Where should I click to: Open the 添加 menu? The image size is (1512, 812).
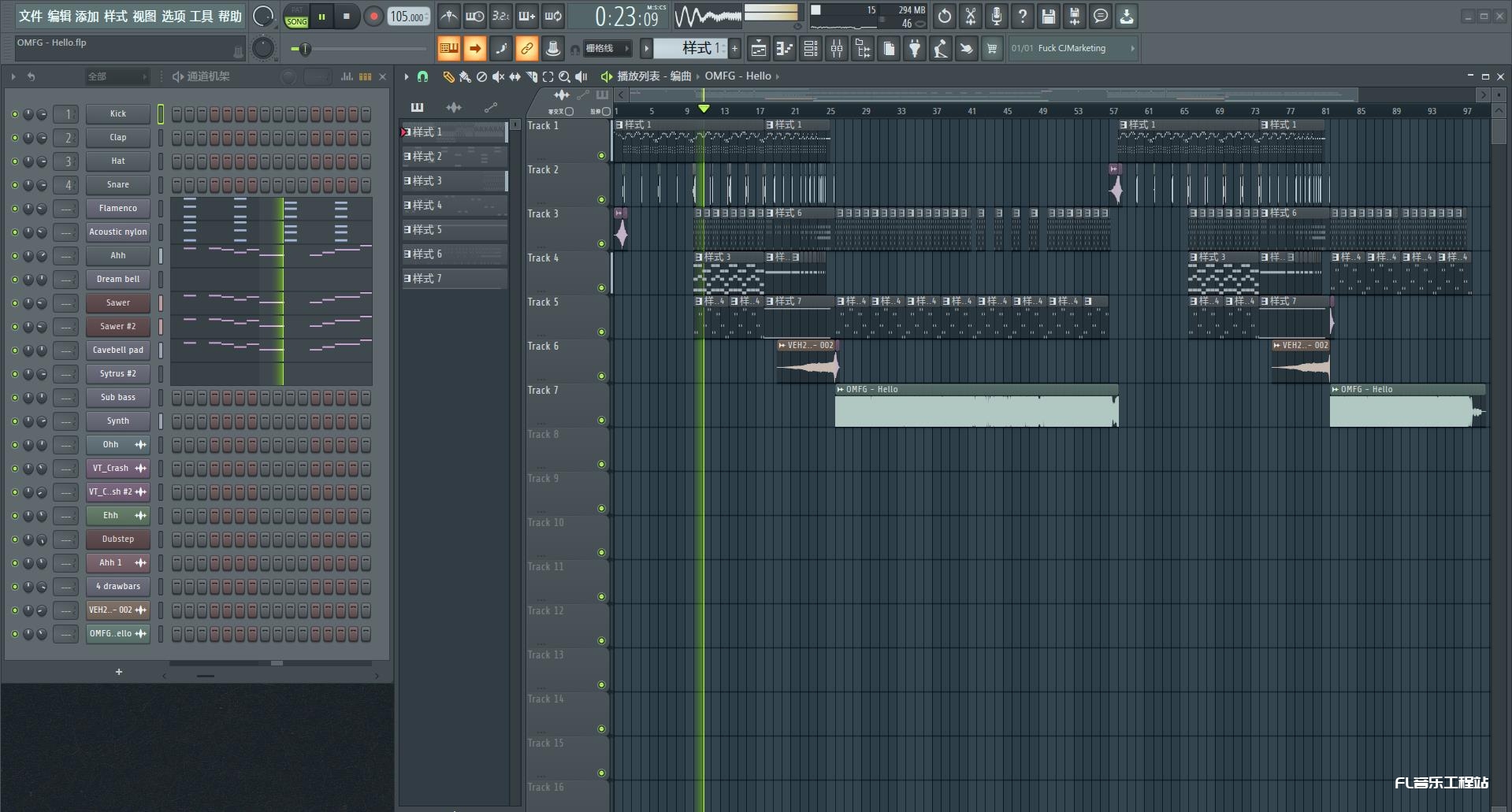tap(87, 16)
